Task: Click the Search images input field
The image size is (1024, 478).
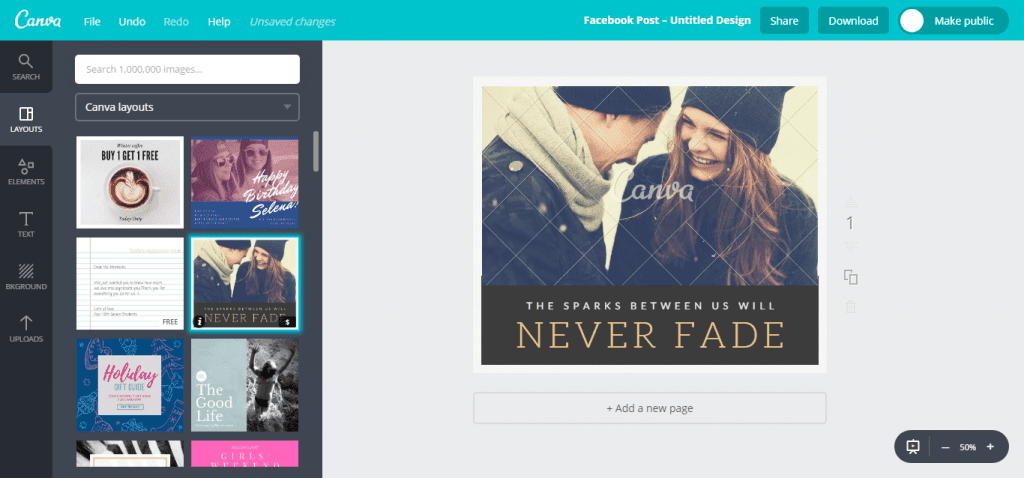Action: tap(187, 69)
